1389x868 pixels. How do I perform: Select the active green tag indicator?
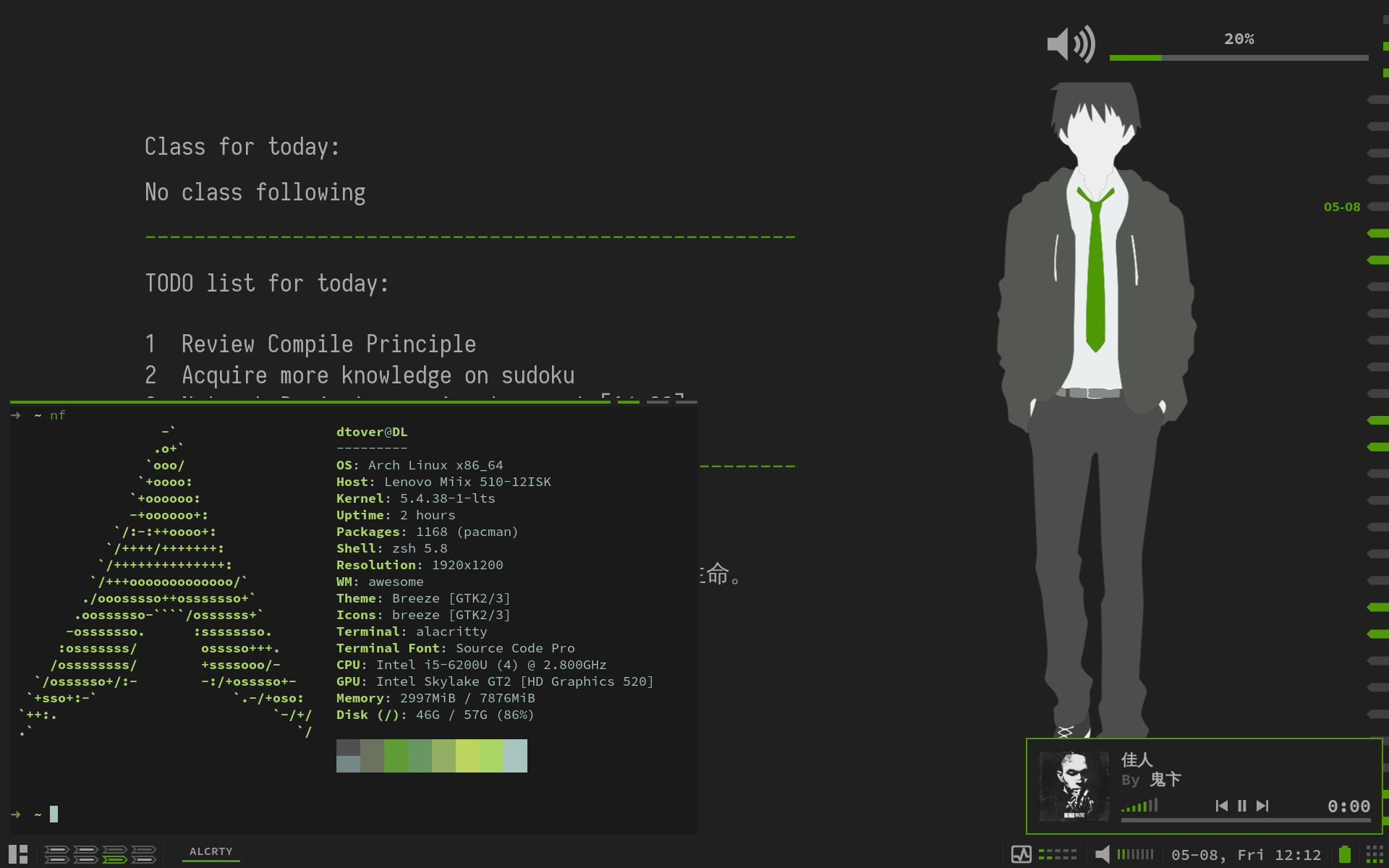pyautogui.click(x=114, y=859)
